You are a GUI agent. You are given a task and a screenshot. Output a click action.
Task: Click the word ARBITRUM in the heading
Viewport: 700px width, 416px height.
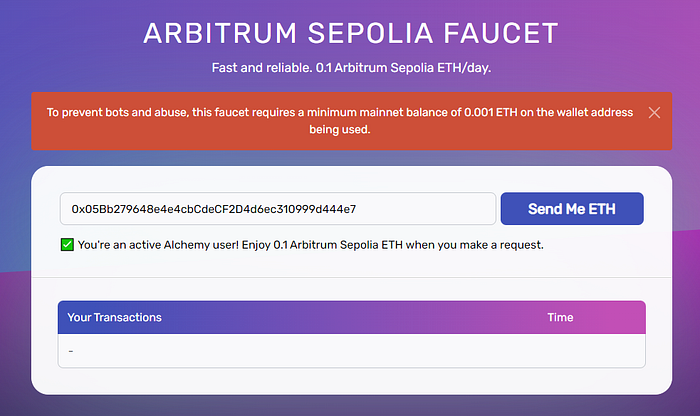tap(220, 33)
